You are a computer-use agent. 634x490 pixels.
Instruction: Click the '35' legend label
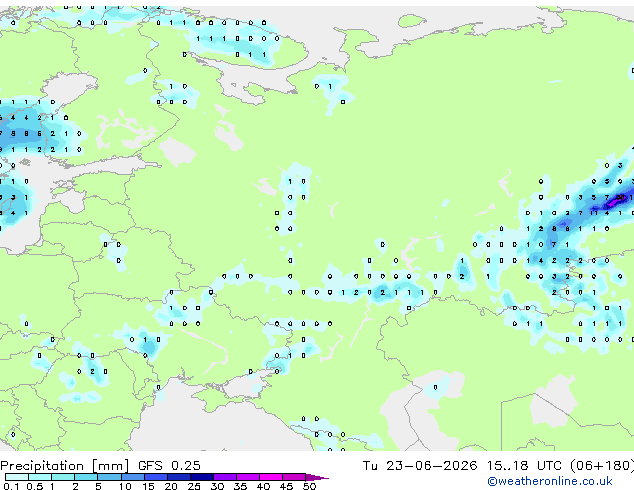coord(240,486)
